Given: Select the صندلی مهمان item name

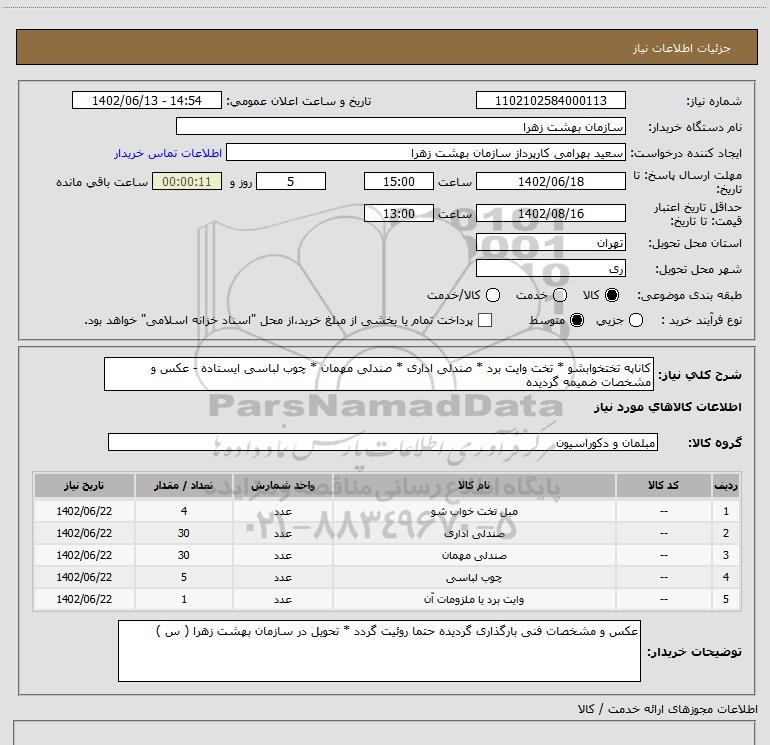Looking at the screenshot, I should 474,556.
